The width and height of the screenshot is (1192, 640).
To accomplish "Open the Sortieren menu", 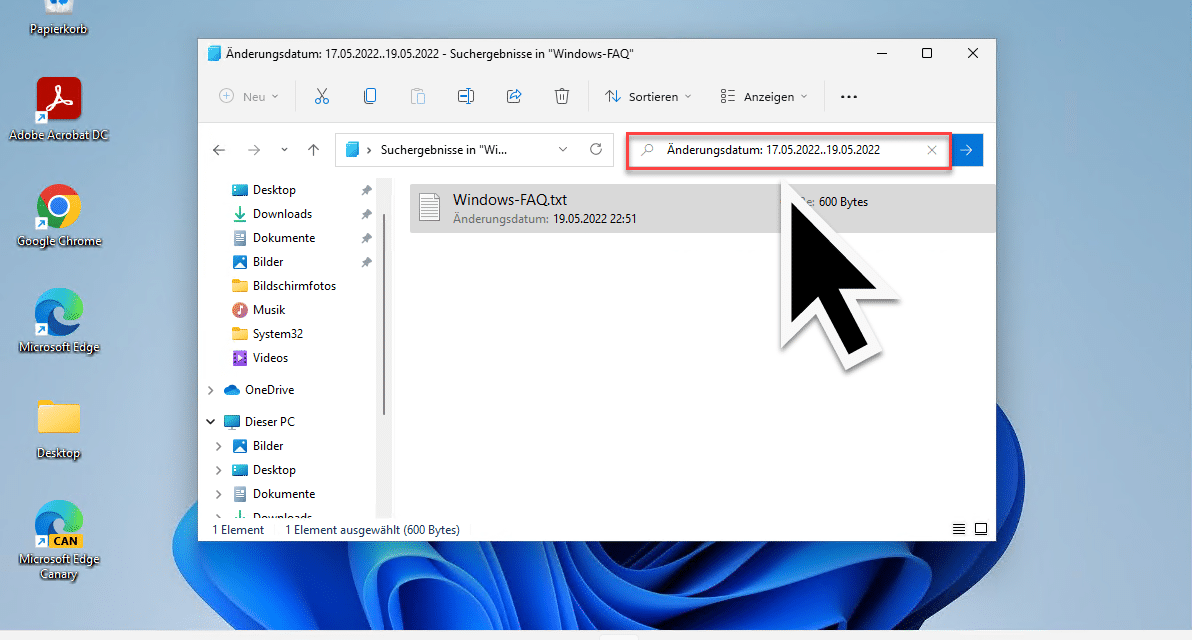I will (648, 97).
